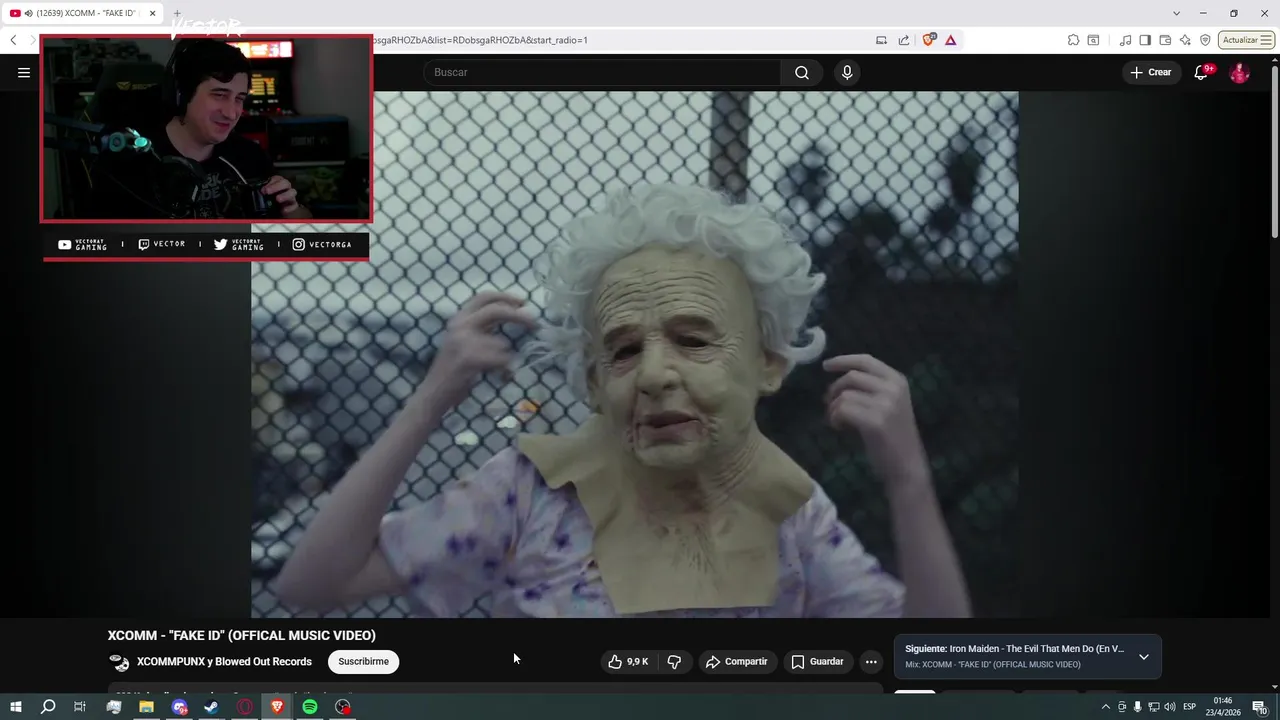Screen dimensions: 1280x720
Task: Click the YouTube search magnifier button
Action: click(802, 72)
